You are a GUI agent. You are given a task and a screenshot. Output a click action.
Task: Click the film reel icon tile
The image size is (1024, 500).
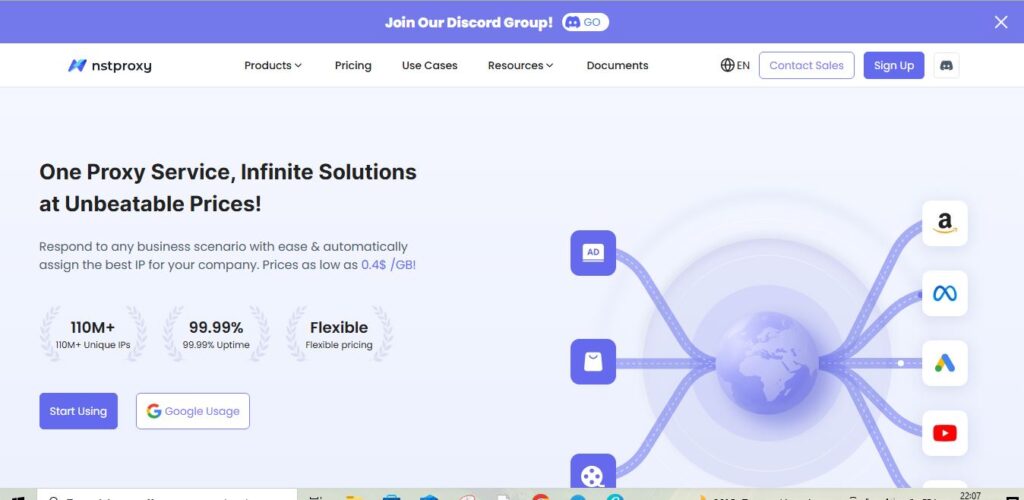tap(593, 472)
